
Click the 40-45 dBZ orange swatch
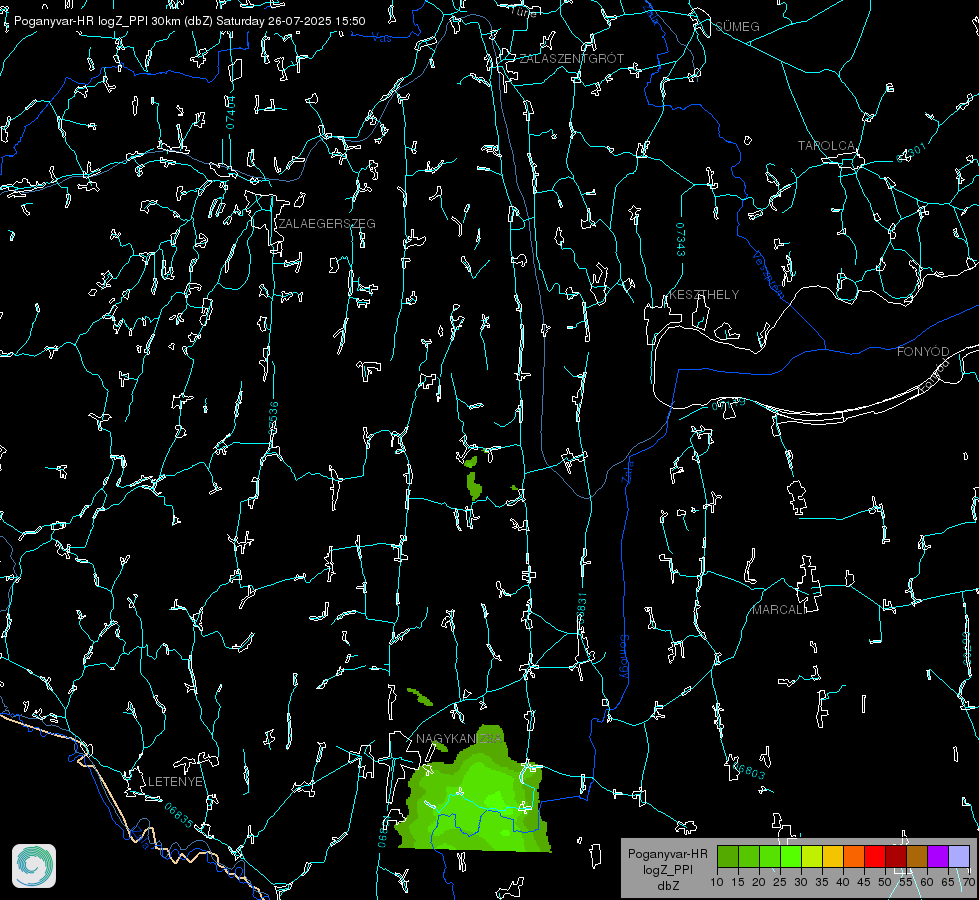pos(854,856)
